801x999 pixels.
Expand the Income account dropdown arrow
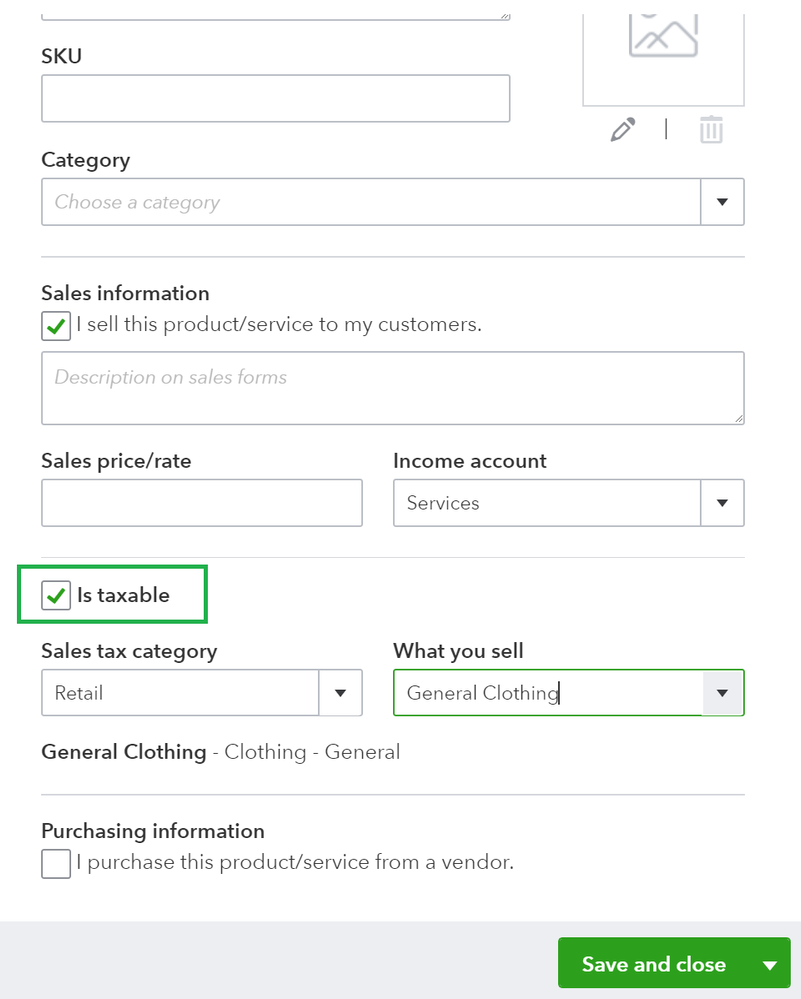coord(722,503)
